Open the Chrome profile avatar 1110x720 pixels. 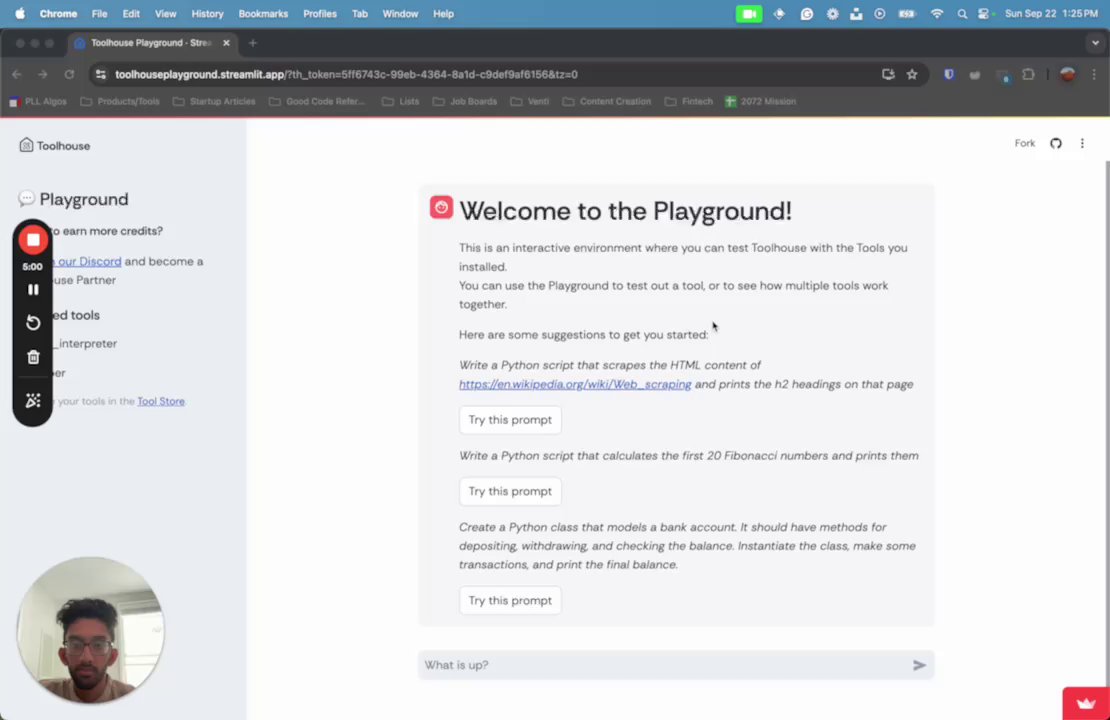click(1068, 74)
